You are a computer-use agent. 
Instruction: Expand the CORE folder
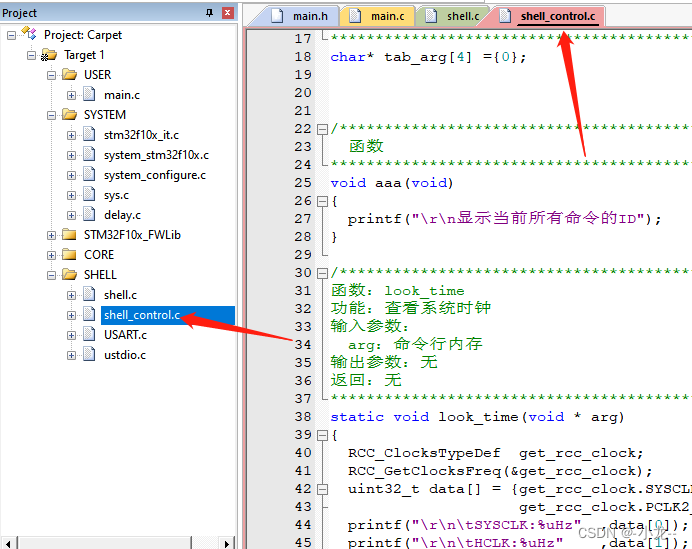(x=51, y=255)
